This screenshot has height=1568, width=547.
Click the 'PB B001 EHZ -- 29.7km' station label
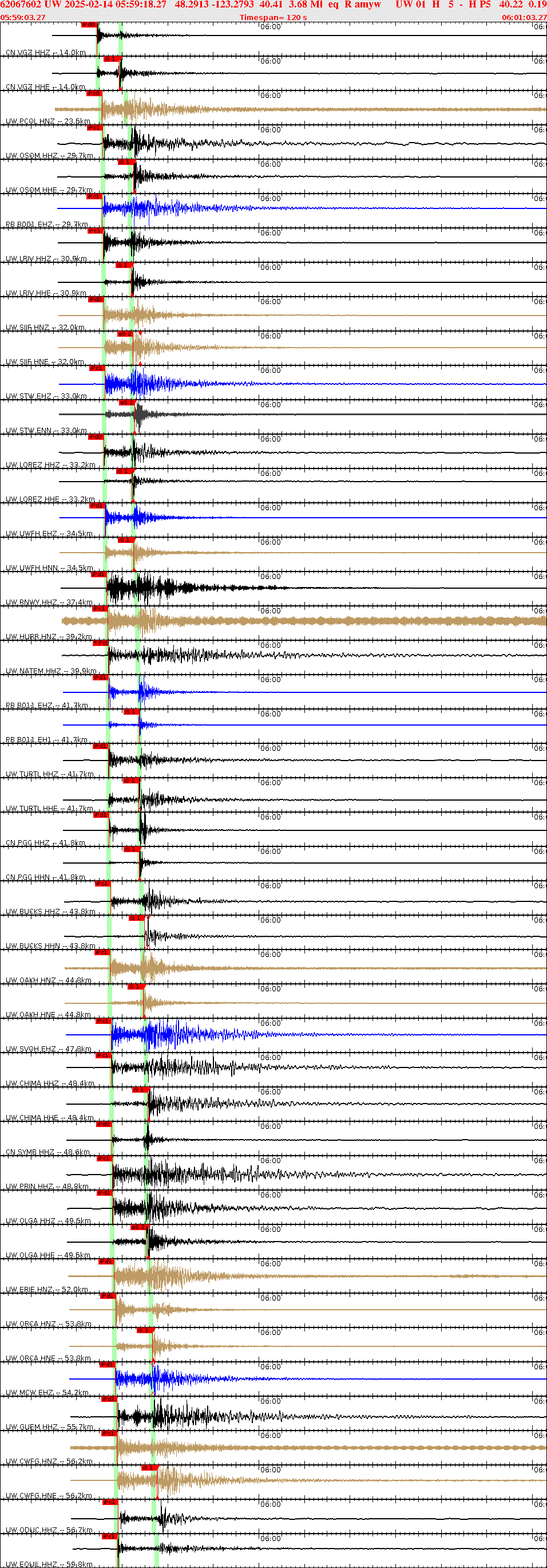(47, 224)
